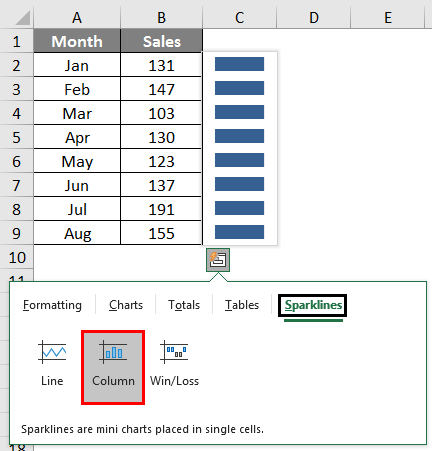
Task: Click the cell with value 103
Action: 161,113
